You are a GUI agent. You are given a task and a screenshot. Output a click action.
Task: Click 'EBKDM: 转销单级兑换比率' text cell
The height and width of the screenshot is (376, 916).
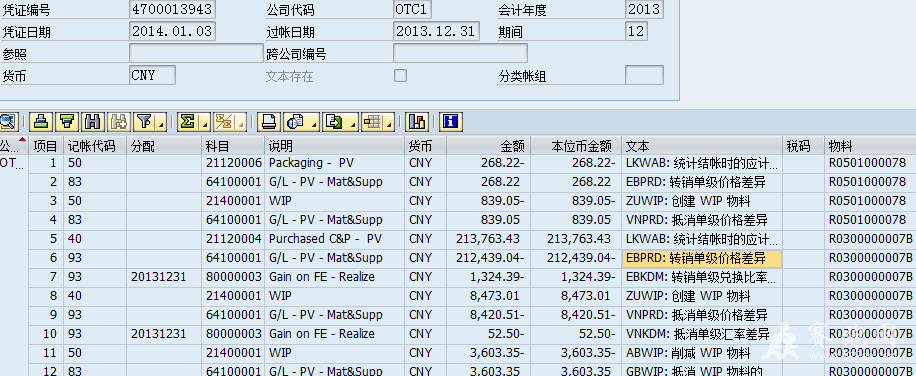tap(702, 277)
